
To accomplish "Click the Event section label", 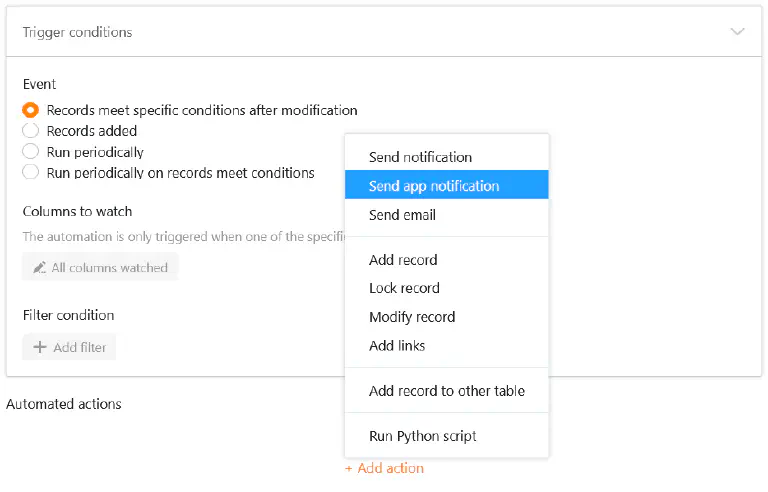I will tap(39, 84).
